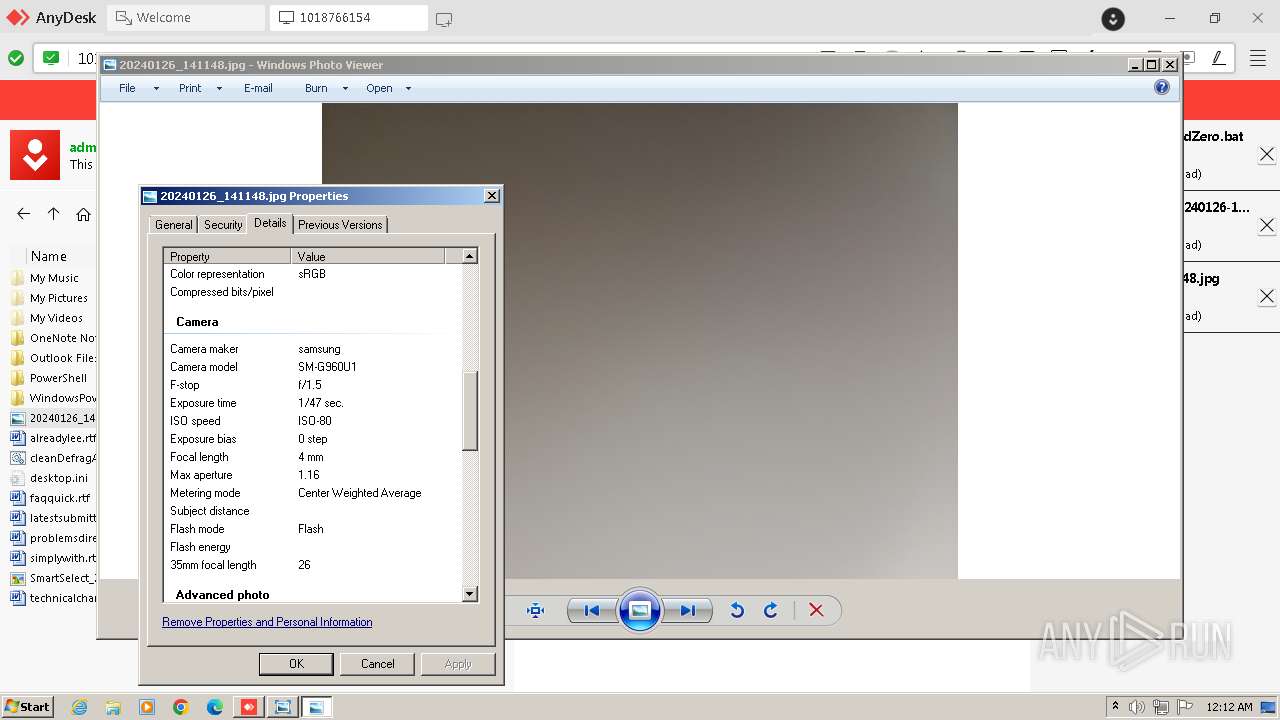This screenshot has width=1280, height=720.
Task: Show hidden tray icons
Action: (x=1115, y=707)
